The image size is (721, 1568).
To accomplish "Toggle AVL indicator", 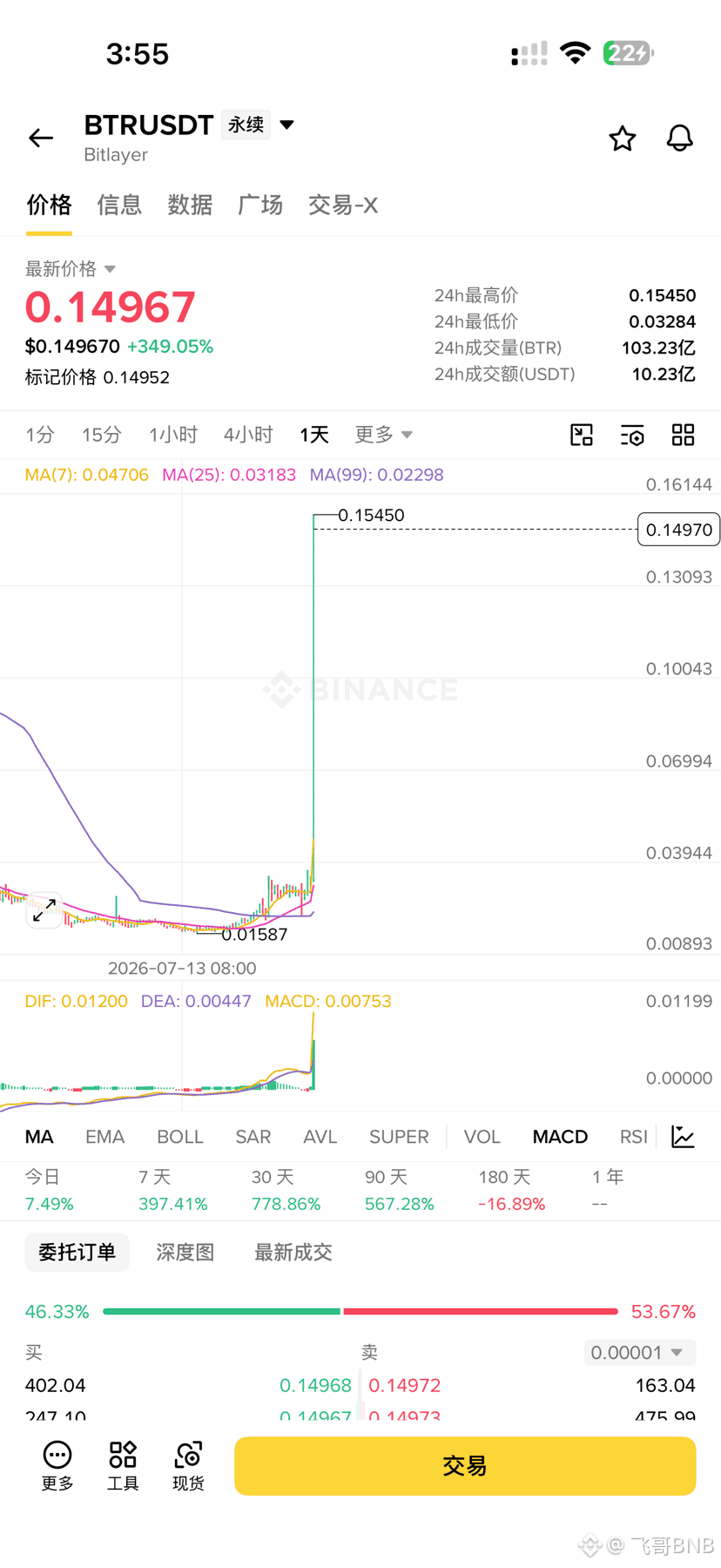I will coord(320,1137).
